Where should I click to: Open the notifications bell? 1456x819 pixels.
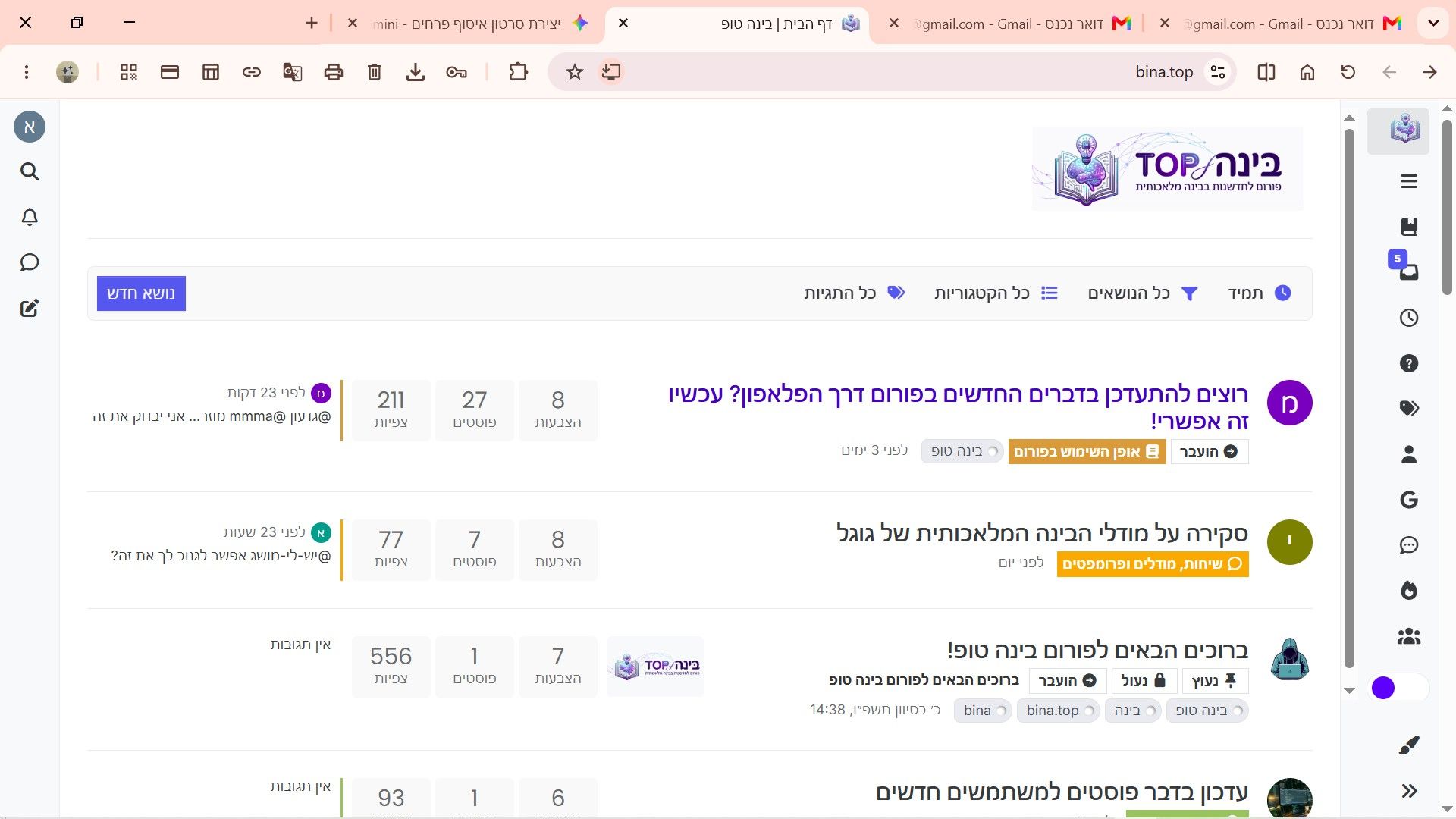(x=30, y=217)
